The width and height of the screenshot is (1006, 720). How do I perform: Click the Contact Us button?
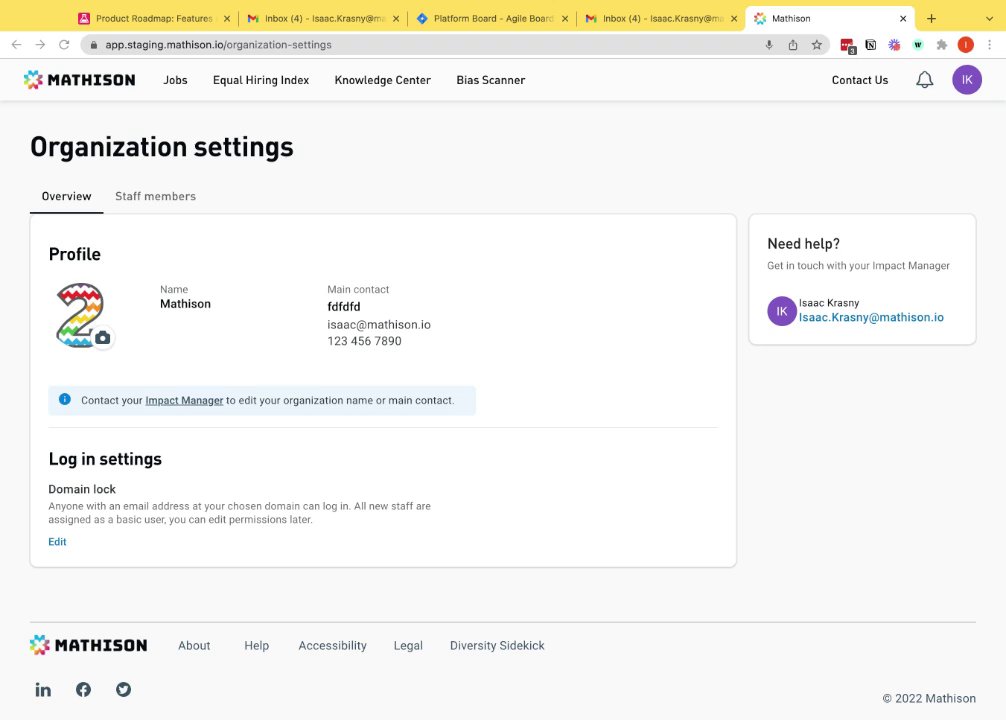[x=860, y=80]
